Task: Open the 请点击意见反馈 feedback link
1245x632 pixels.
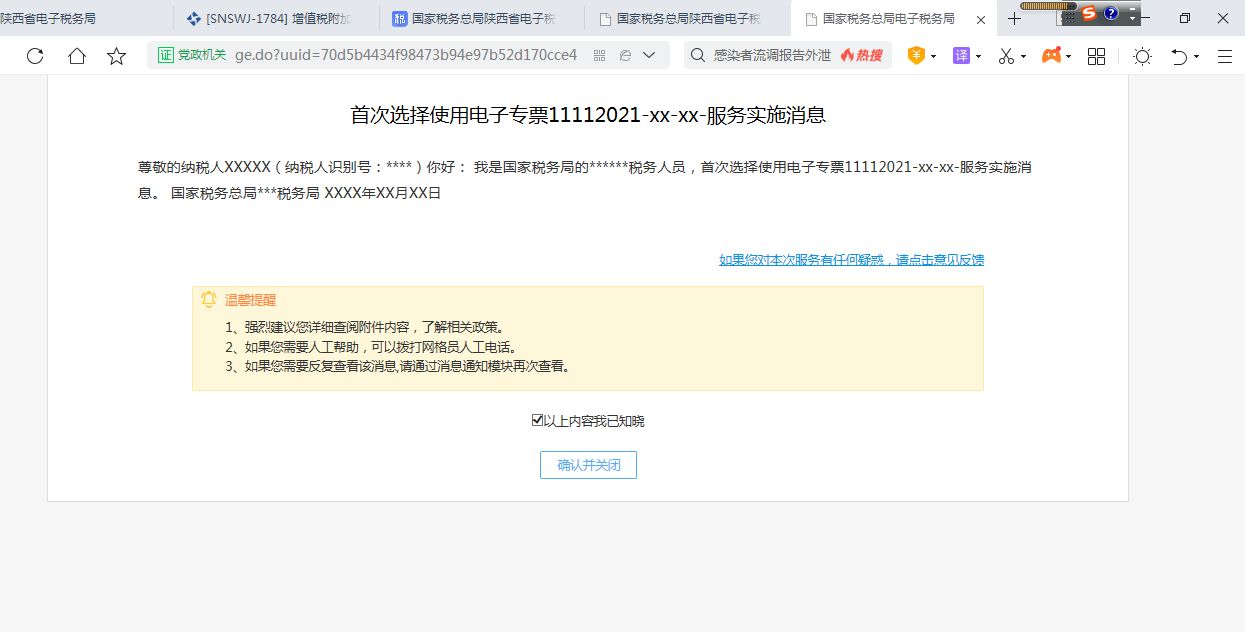Action: (851, 260)
